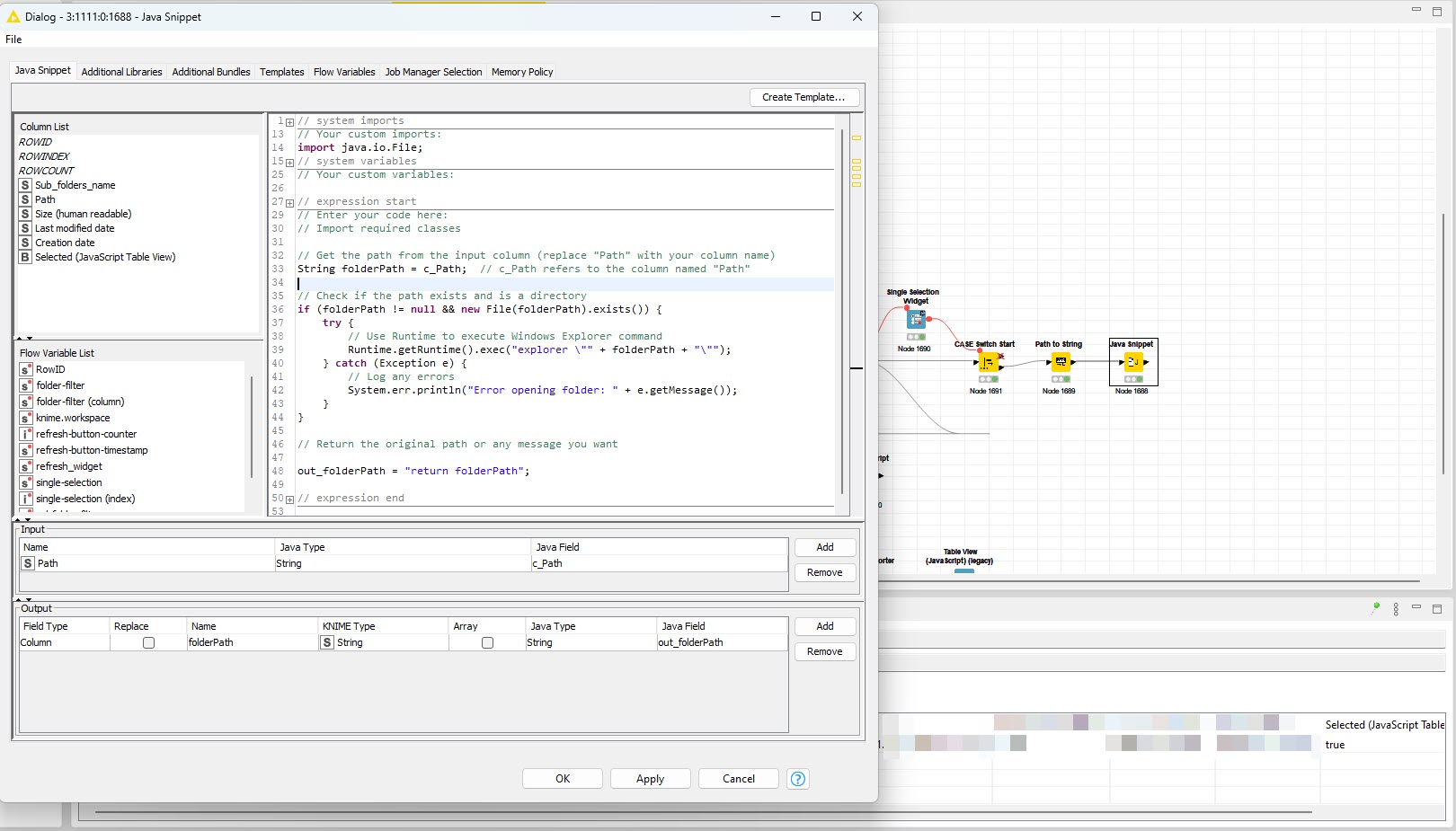The image size is (1456, 831).
Task: Click the code editor vertical scrollbar
Action: point(842,310)
